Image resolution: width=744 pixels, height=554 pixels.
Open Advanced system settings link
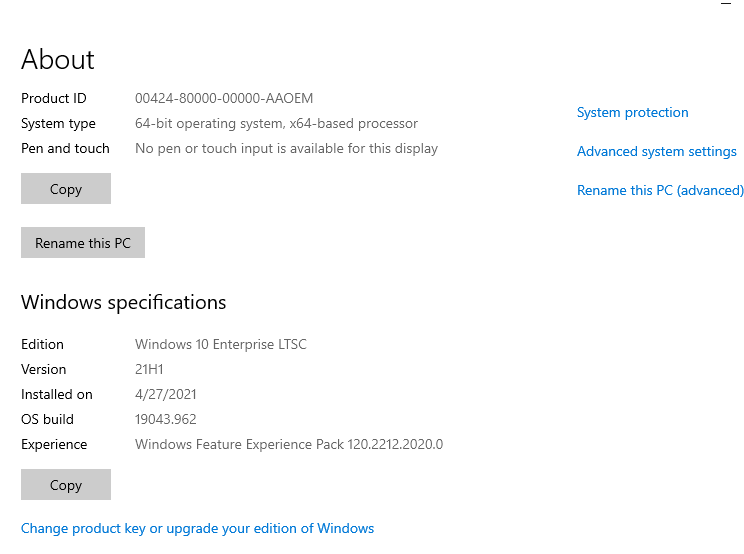(x=656, y=151)
